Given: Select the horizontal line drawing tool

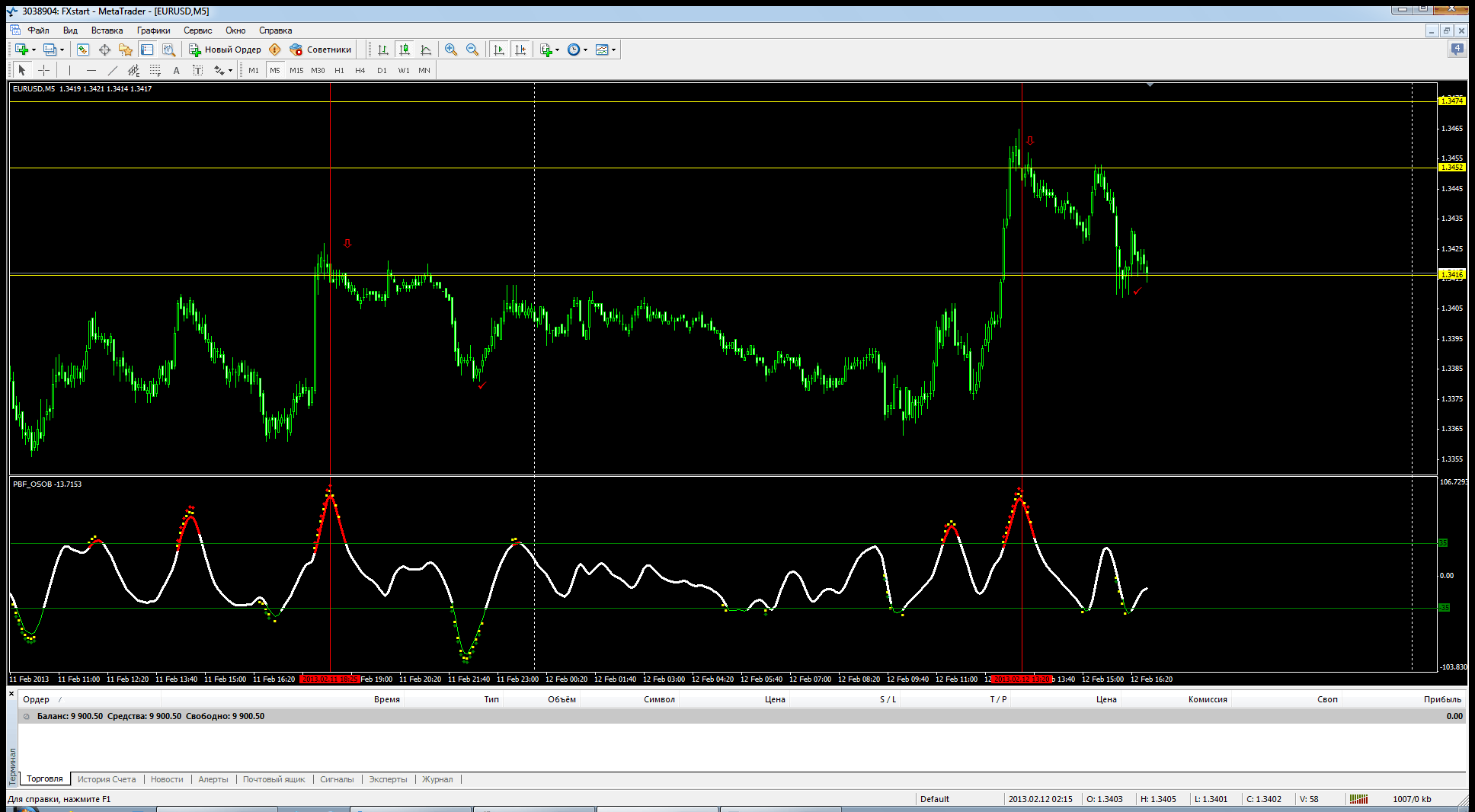Looking at the screenshot, I should pos(91,70).
